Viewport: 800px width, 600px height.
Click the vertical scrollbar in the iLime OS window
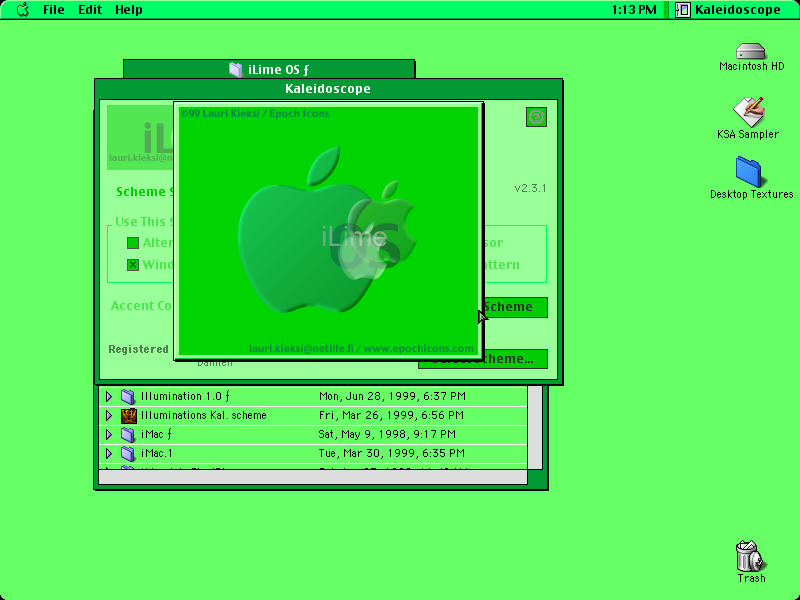[535, 427]
